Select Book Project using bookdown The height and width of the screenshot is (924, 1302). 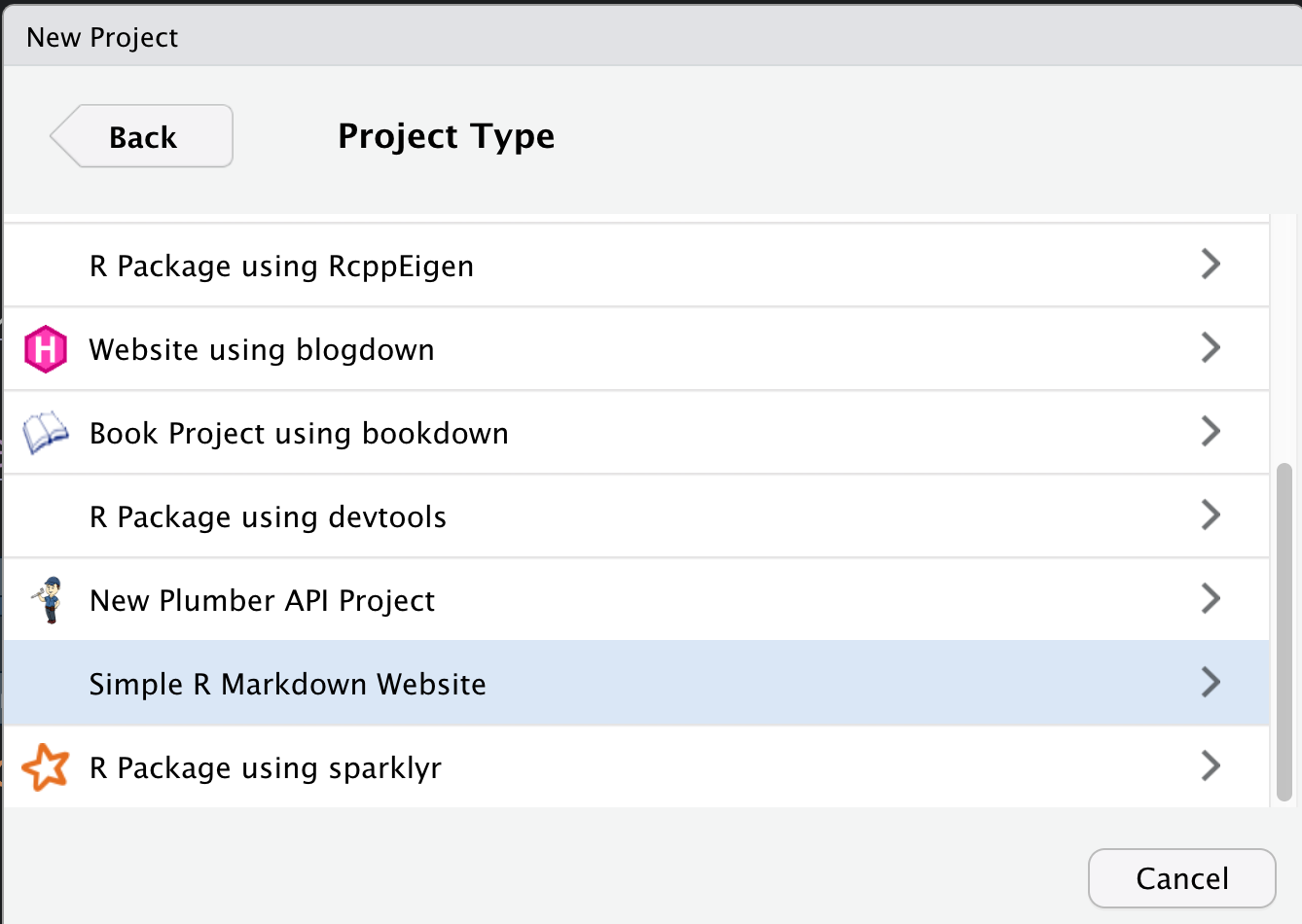299,434
